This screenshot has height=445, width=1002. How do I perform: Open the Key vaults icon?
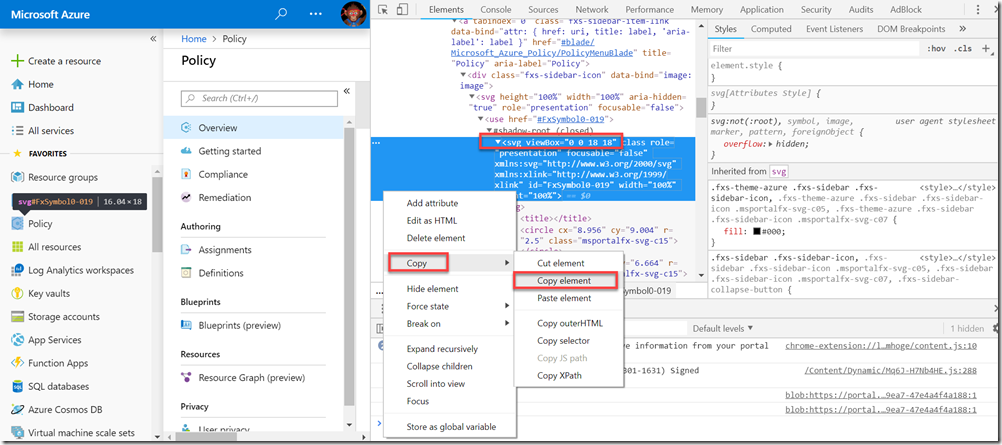pos(17,293)
